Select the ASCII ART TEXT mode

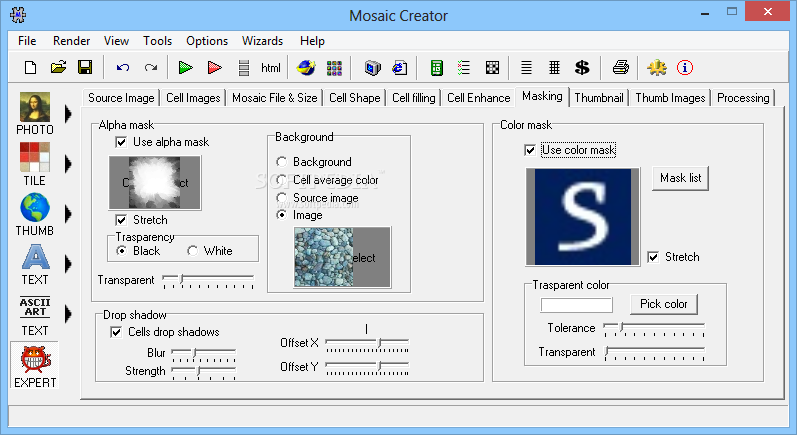click(x=35, y=316)
